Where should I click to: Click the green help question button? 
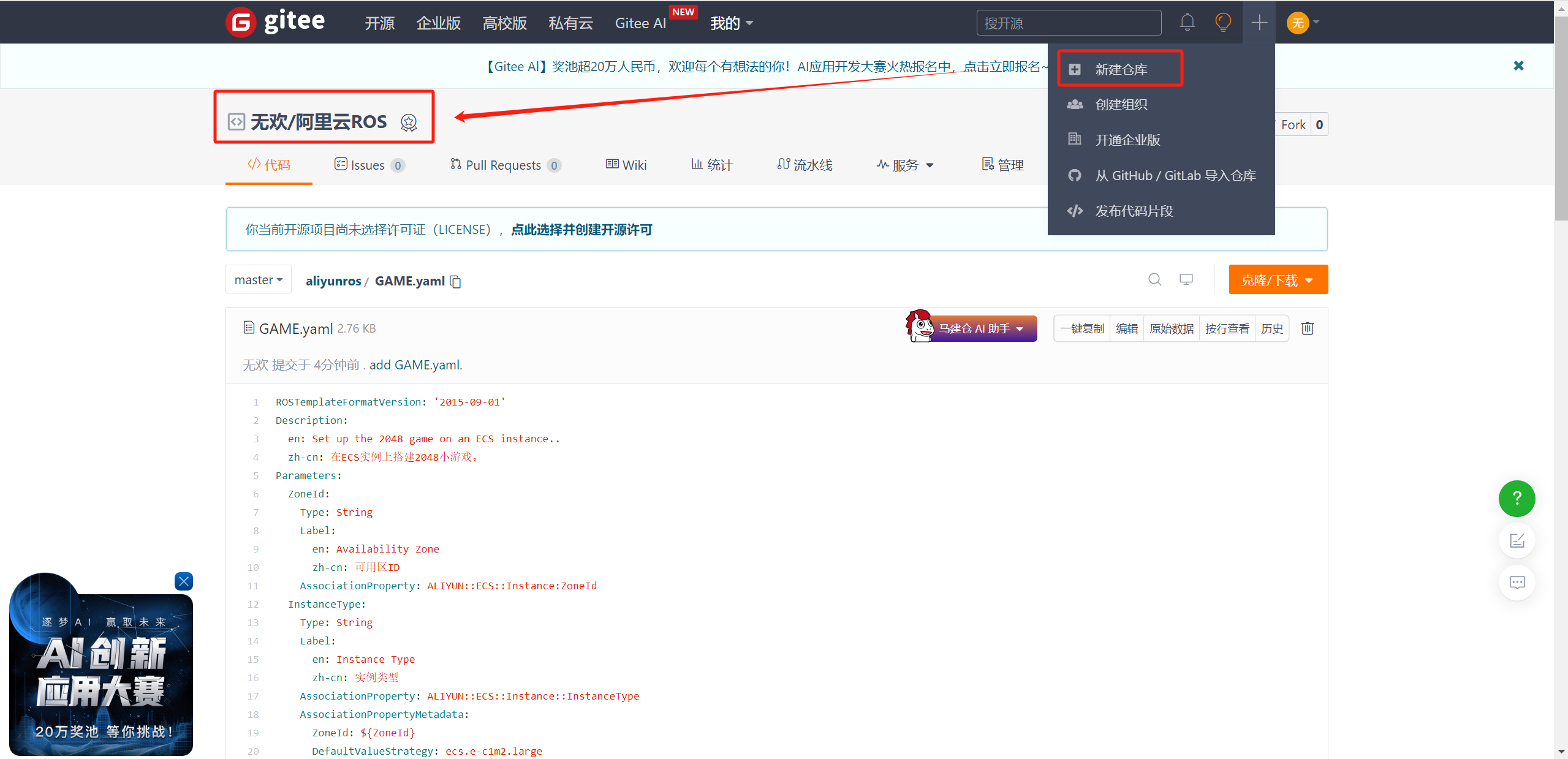[x=1517, y=498]
